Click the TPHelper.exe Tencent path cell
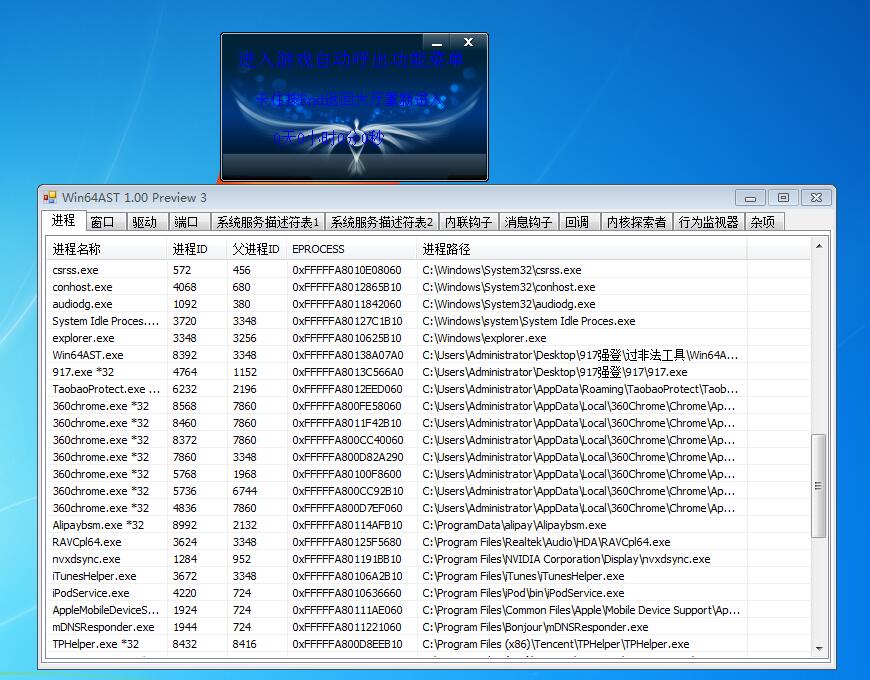Viewport: 870px width, 680px height. point(555,645)
